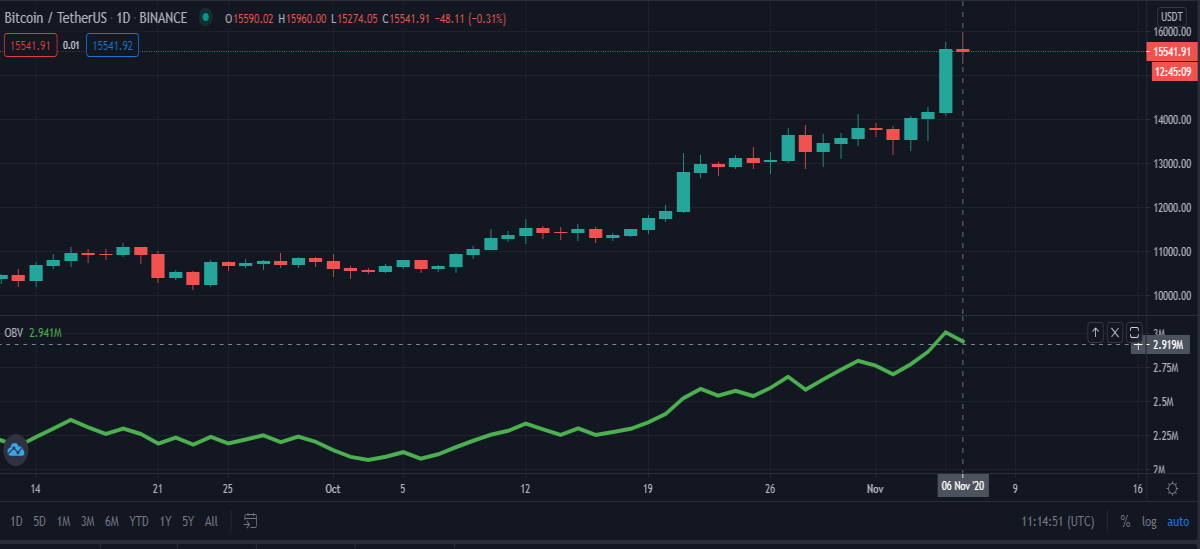
Task: Click the blue buy price 15541.92 button
Action: tap(113, 44)
